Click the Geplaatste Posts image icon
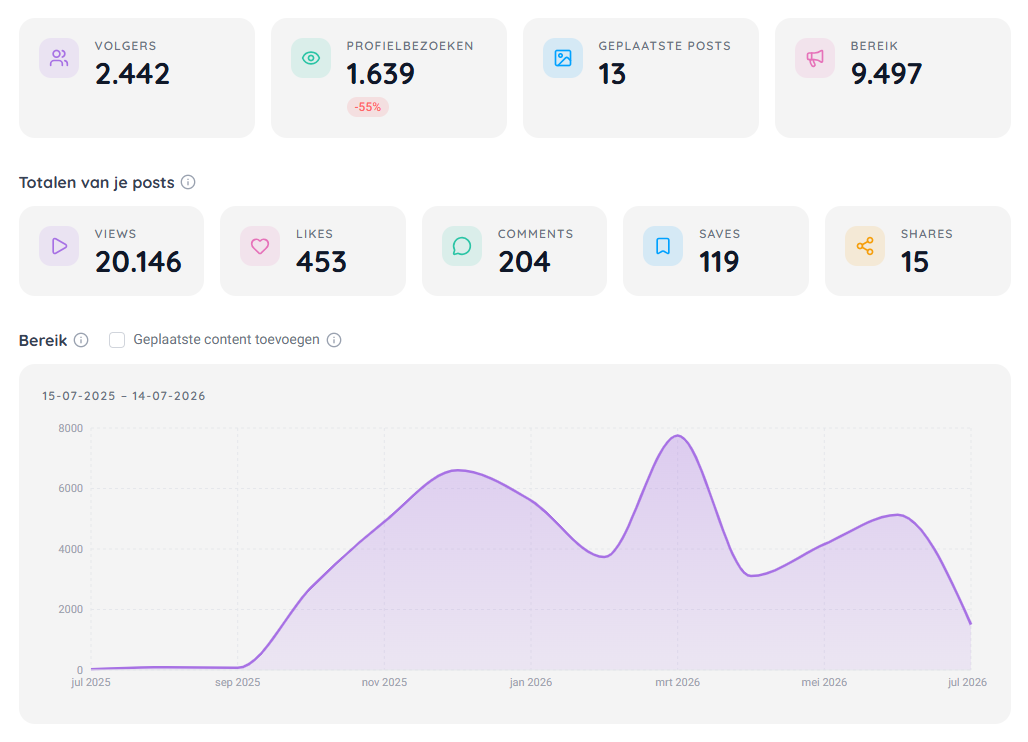This screenshot has height=742, width=1028. [x=563, y=58]
